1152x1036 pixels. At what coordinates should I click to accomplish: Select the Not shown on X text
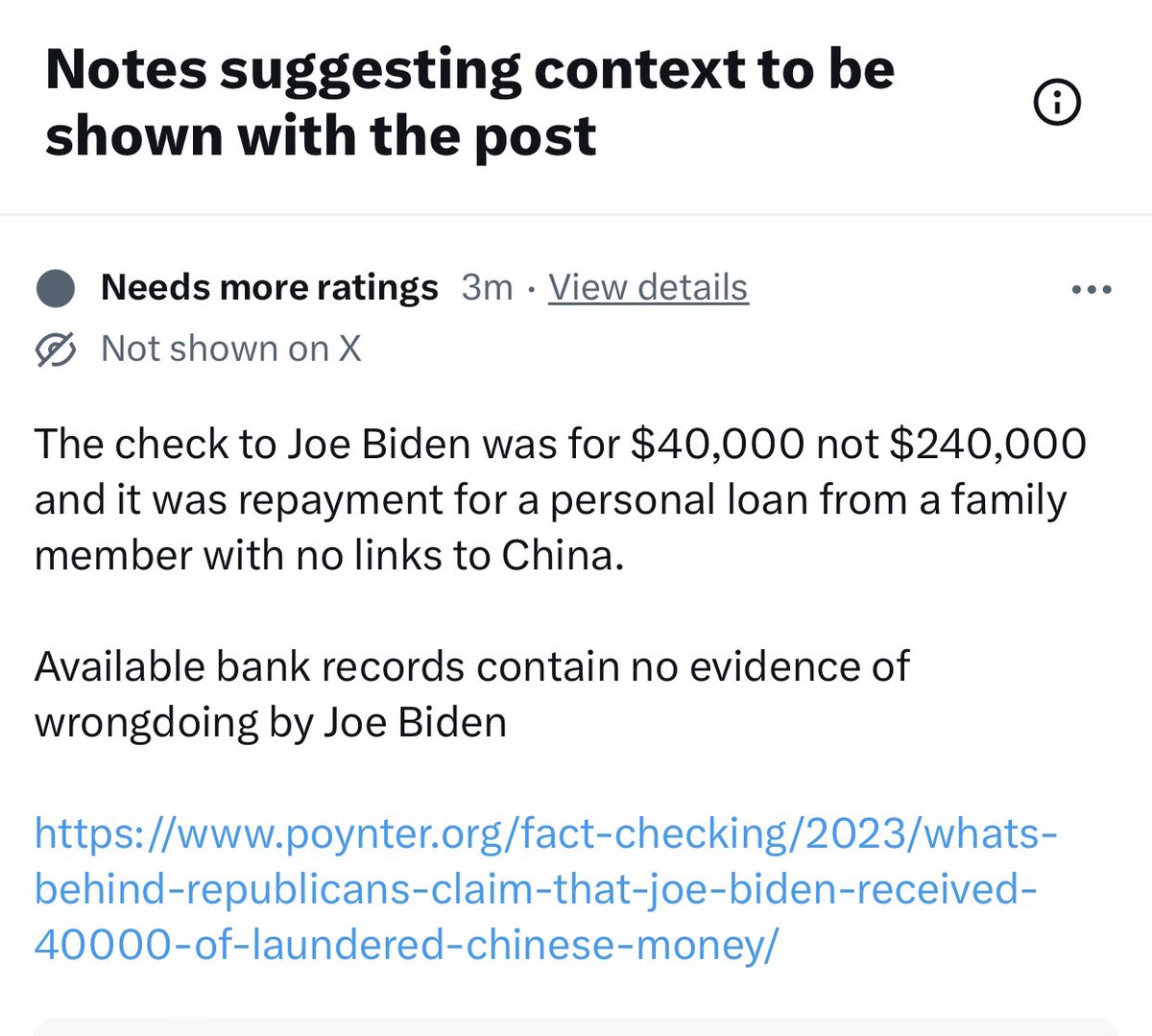[x=230, y=349]
